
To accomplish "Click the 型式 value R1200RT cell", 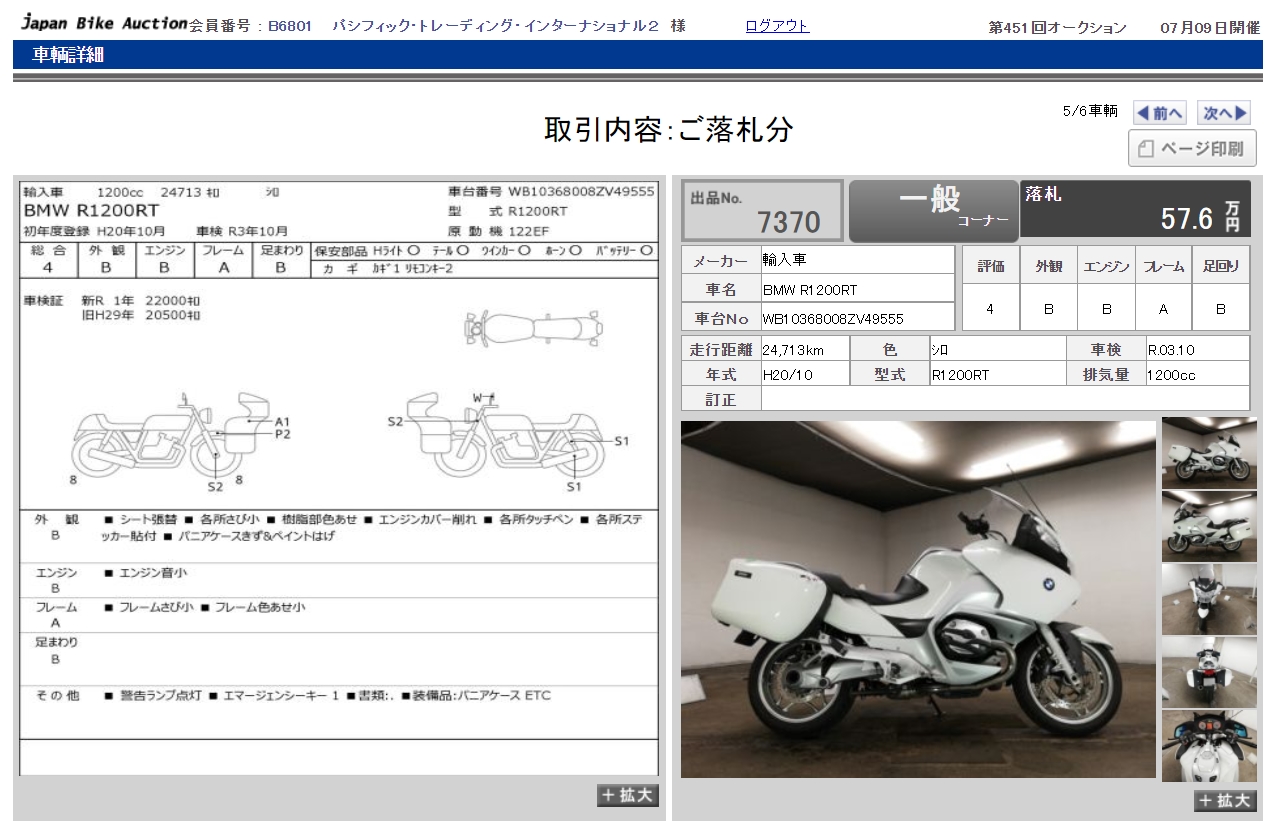I will coord(997,374).
